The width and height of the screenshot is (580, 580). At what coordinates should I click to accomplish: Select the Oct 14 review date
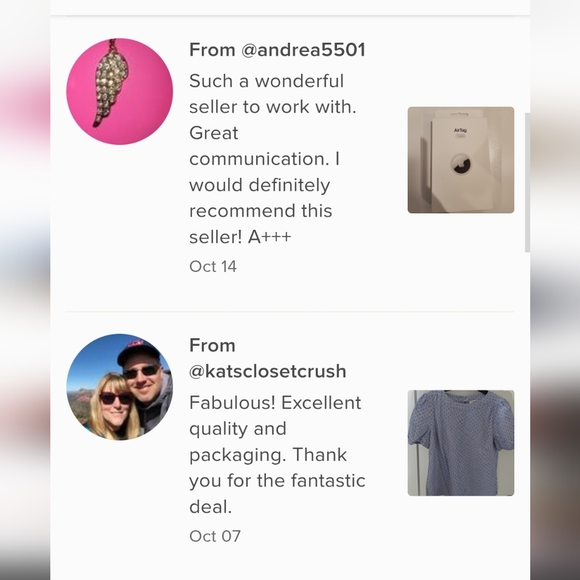pyautogui.click(x=213, y=266)
